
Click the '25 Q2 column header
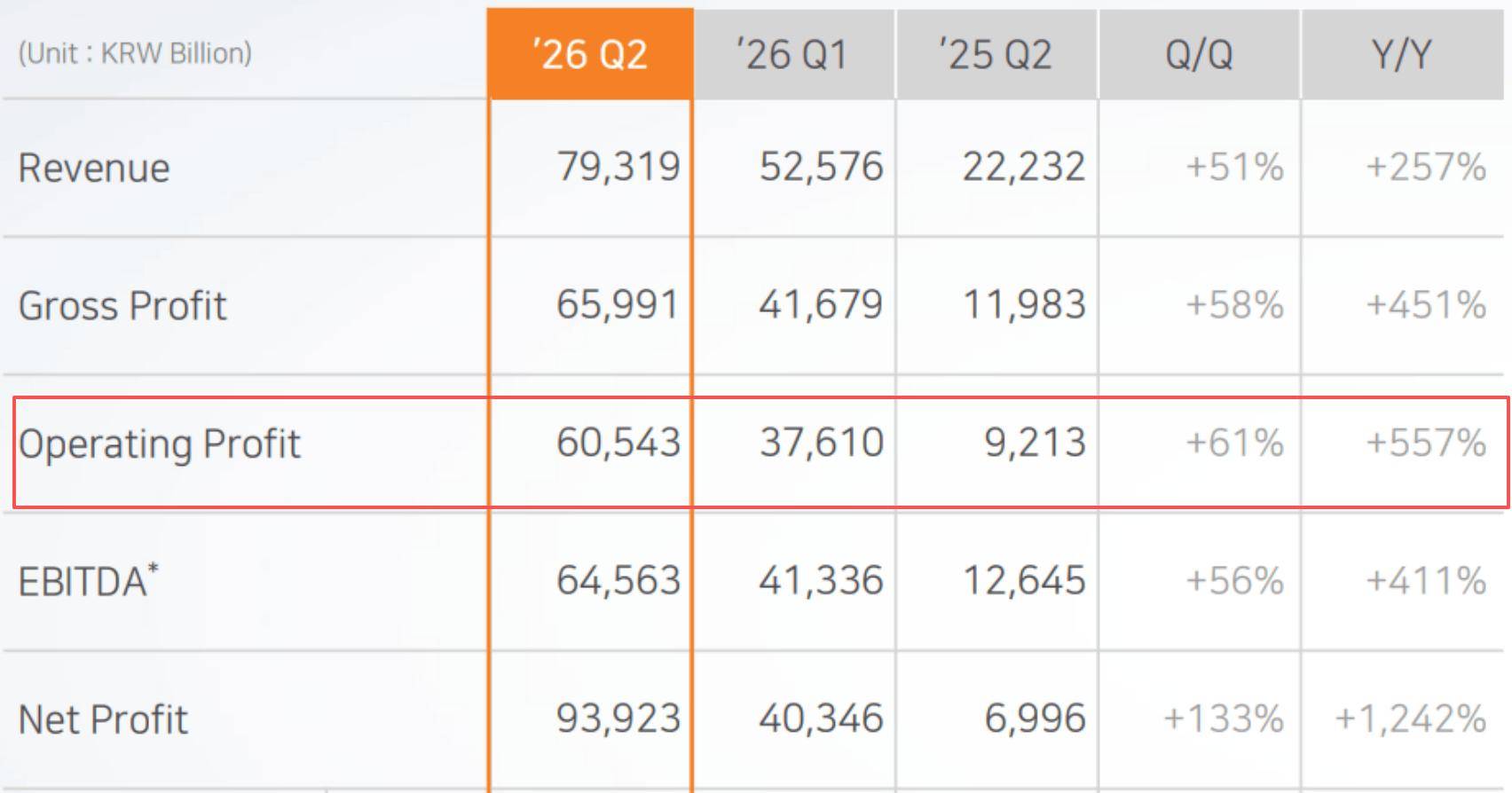[996, 53]
